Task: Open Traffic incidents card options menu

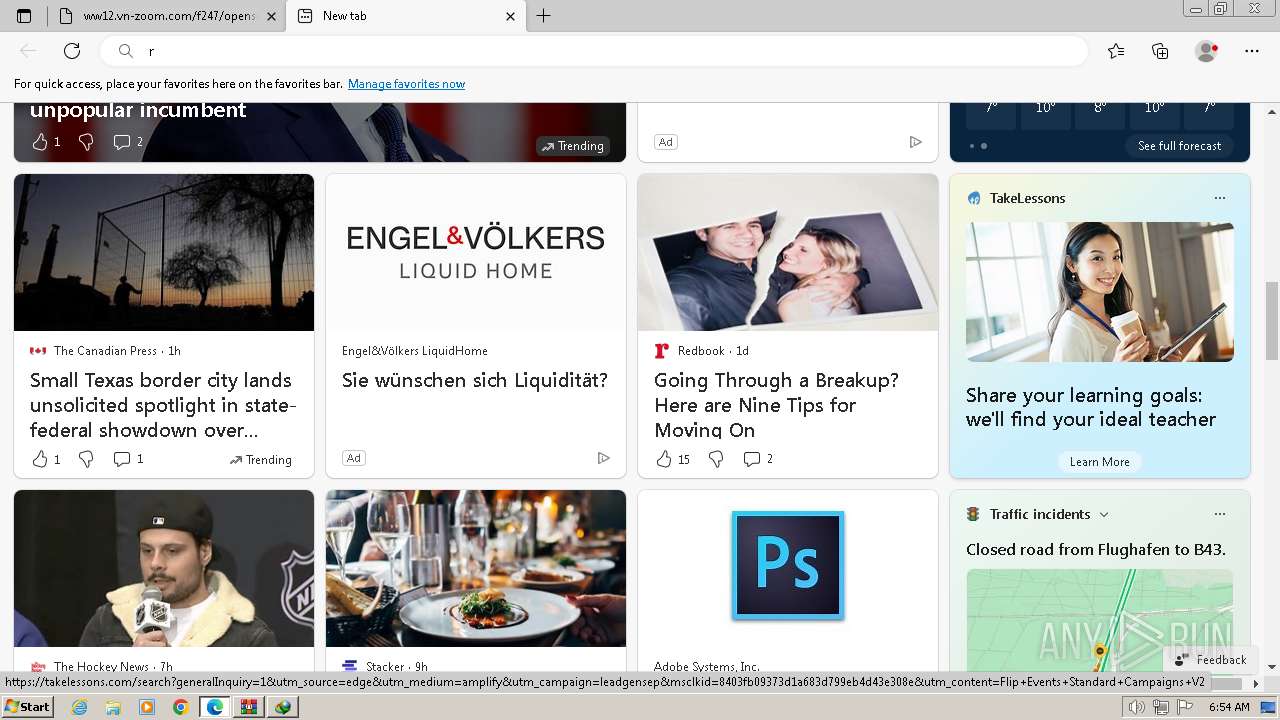Action: (1220, 514)
